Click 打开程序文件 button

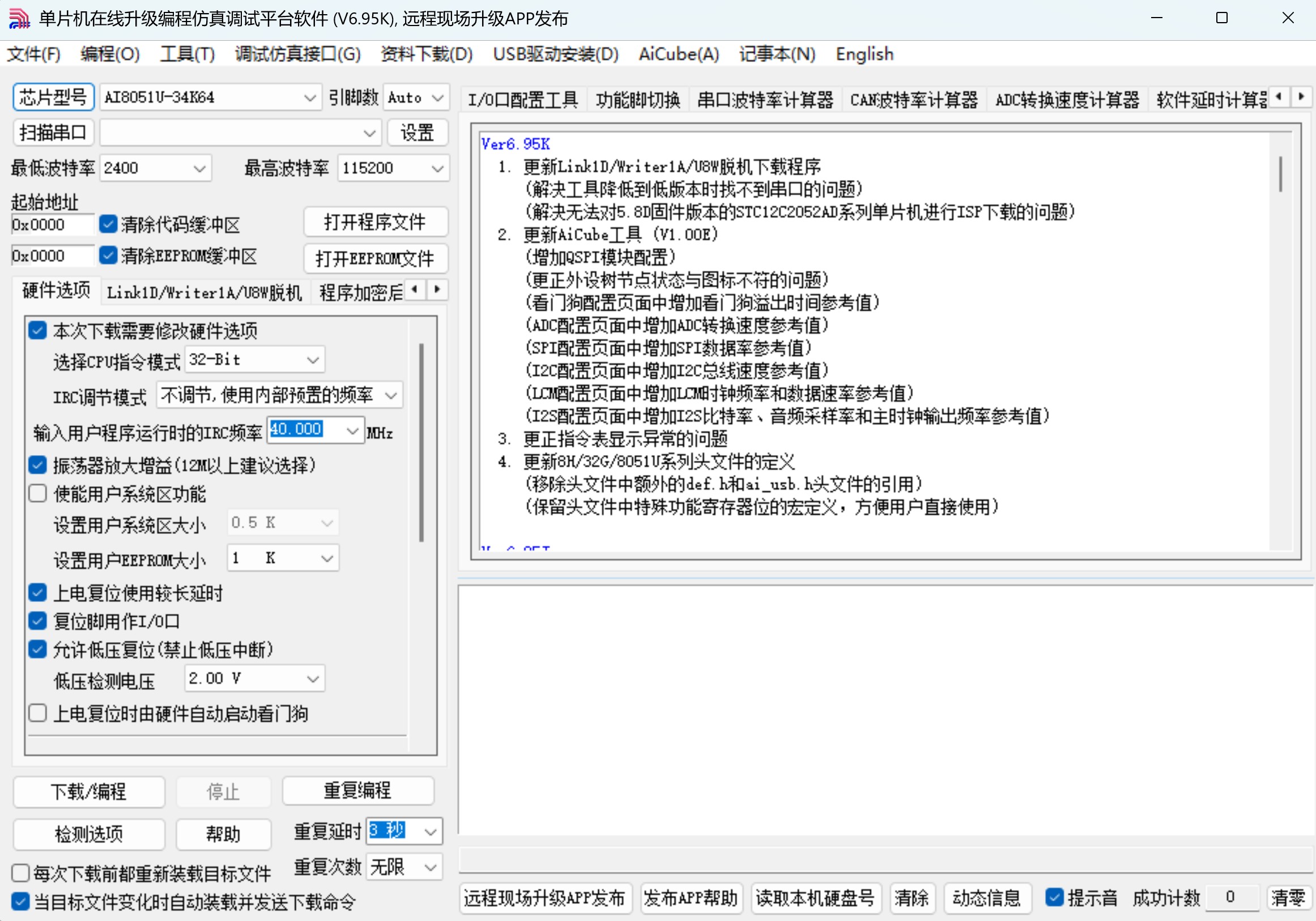click(376, 222)
